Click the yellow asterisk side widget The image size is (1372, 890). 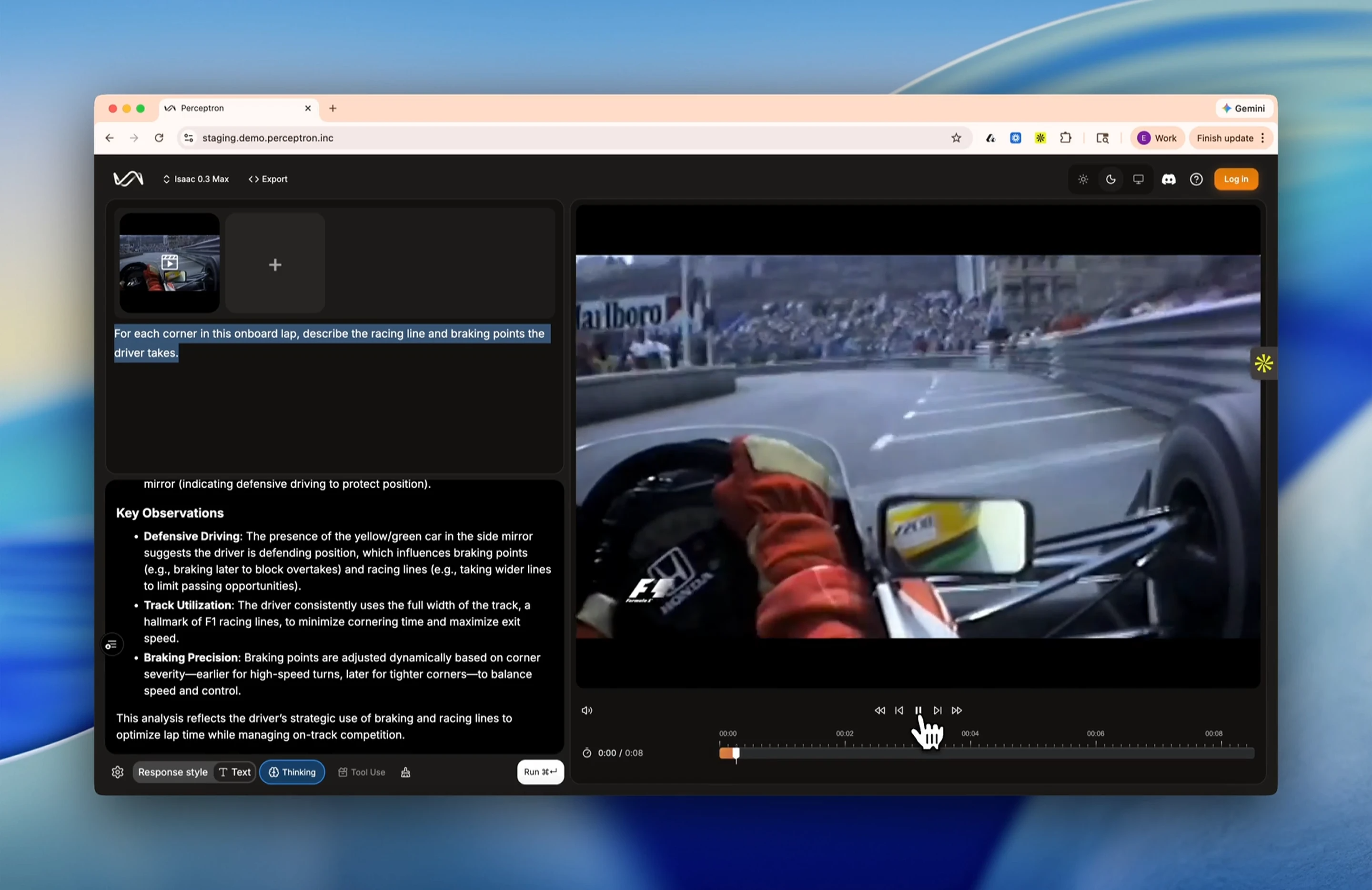[x=1264, y=363]
